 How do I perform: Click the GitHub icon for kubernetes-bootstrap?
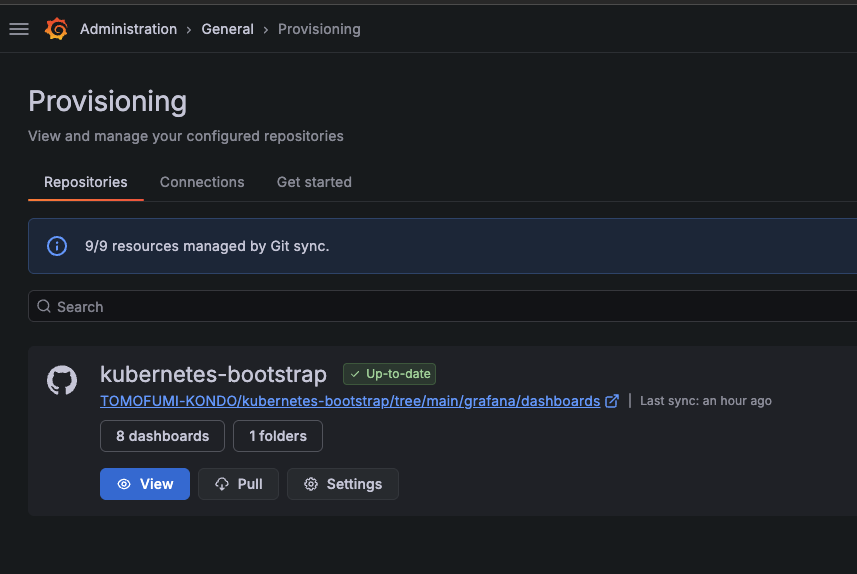point(62,381)
